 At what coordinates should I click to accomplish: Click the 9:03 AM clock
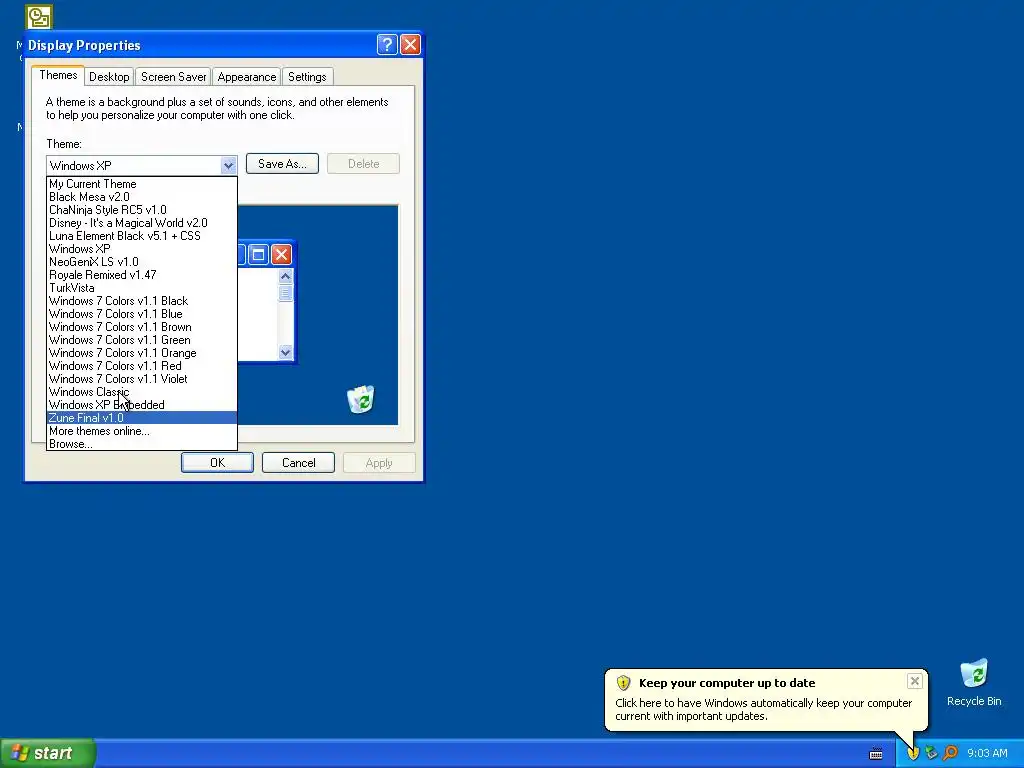(x=987, y=753)
